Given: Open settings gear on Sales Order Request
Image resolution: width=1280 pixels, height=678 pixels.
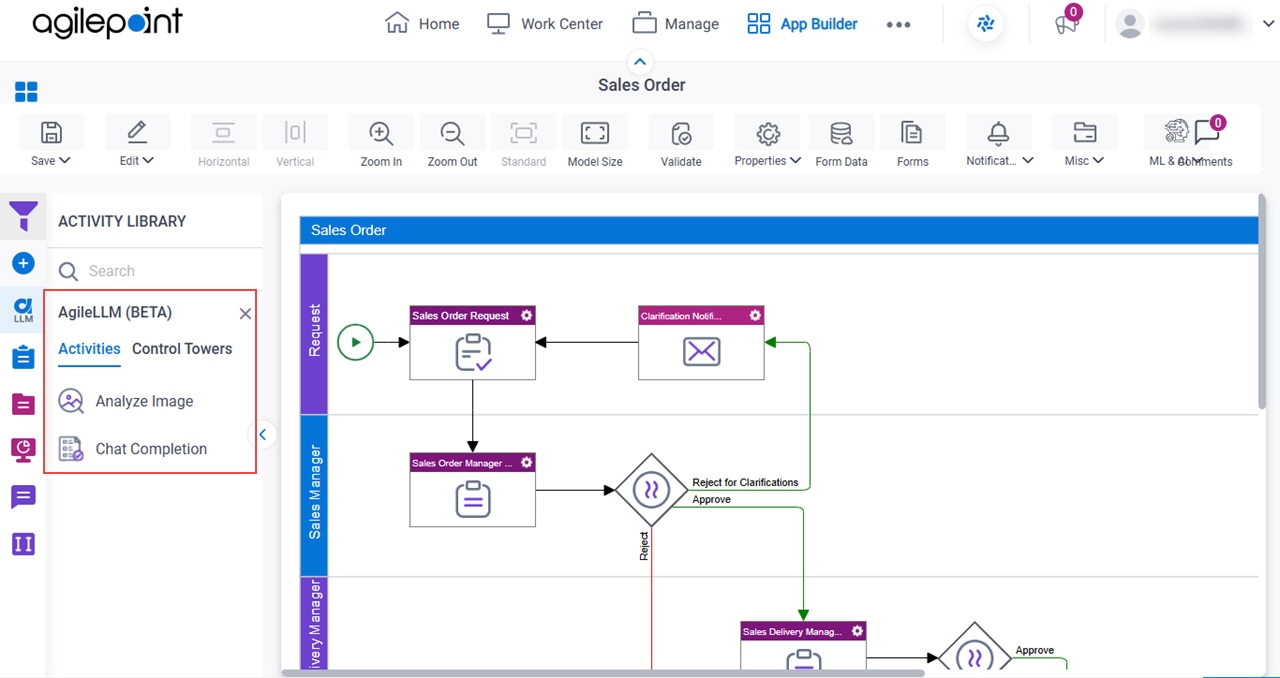Looking at the screenshot, I should [527, 315].
